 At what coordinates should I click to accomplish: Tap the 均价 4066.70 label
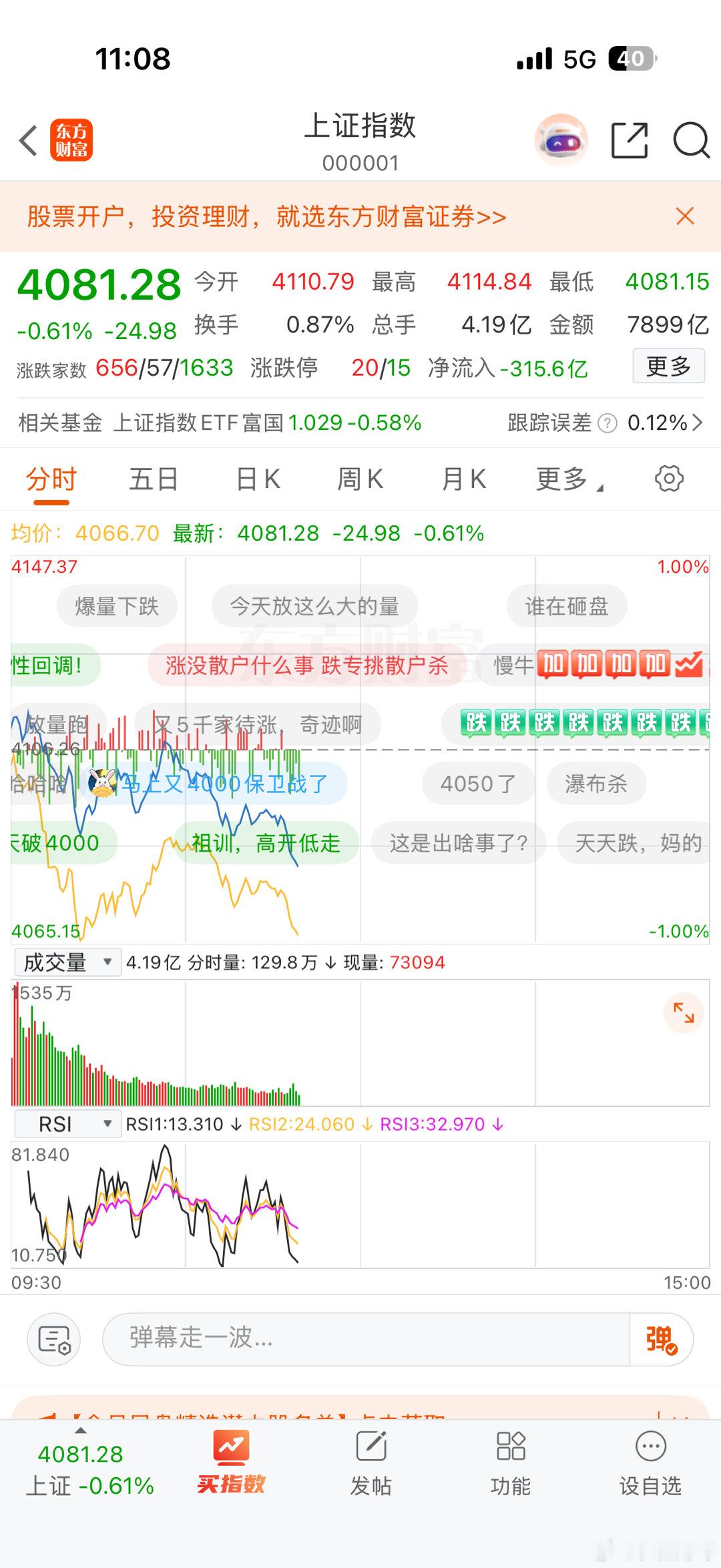tap(85, 533)
